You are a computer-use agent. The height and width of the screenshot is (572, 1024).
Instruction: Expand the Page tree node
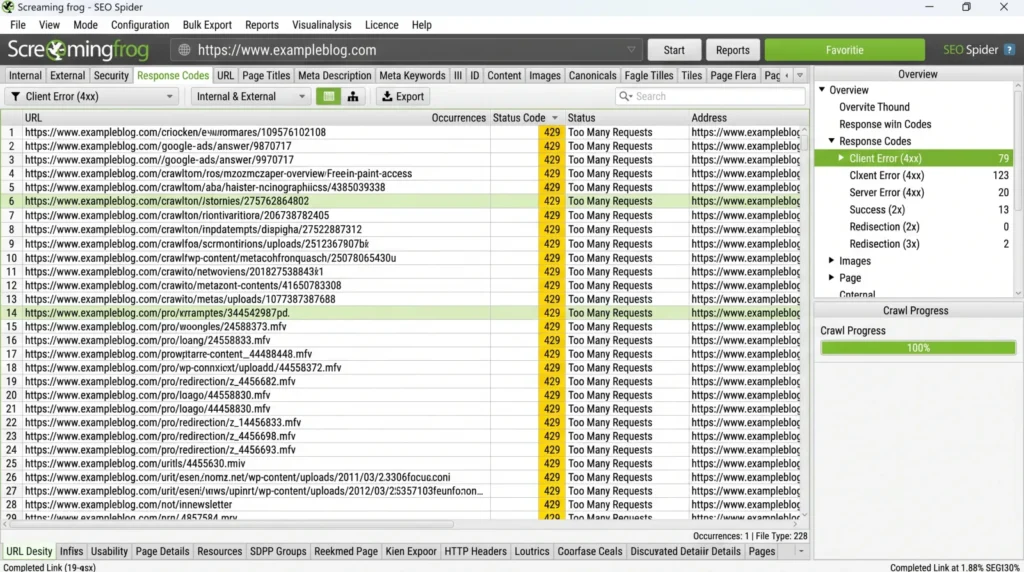pyautogui.click(x=831, y=277)
